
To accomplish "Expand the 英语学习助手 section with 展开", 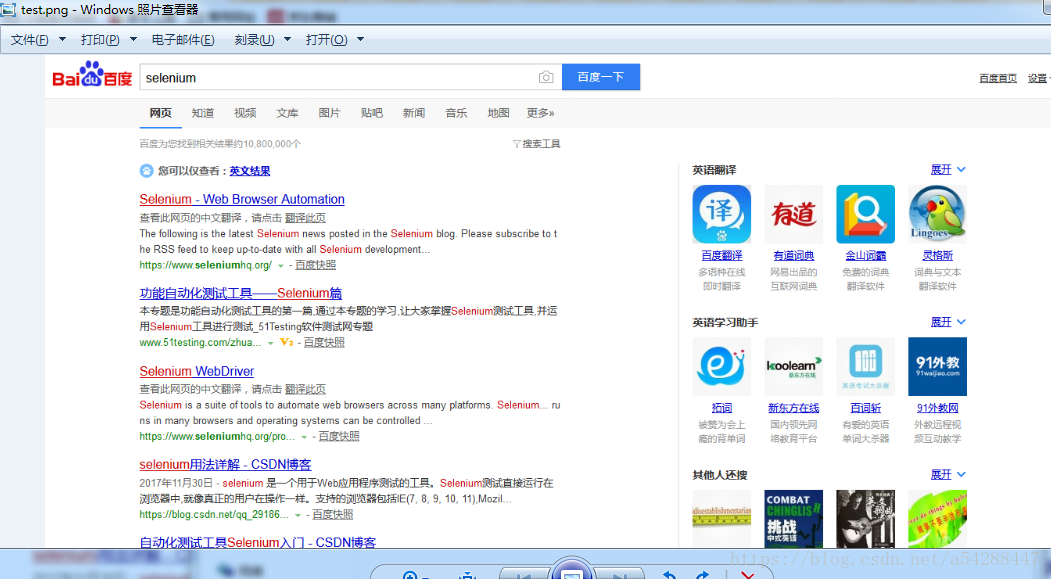I will point(948,322).
